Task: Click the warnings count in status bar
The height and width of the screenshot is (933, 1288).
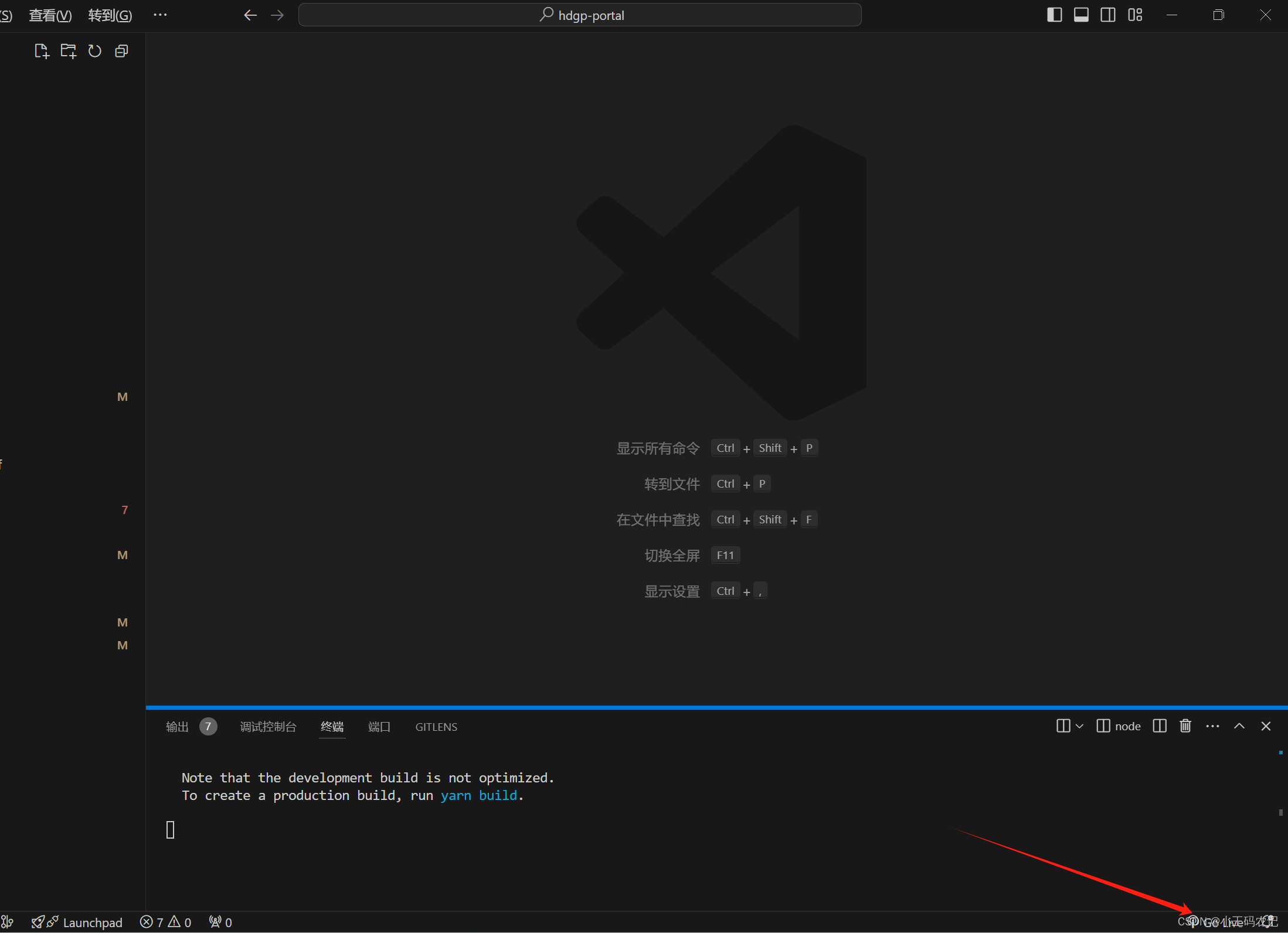Action: pos(180,922)
